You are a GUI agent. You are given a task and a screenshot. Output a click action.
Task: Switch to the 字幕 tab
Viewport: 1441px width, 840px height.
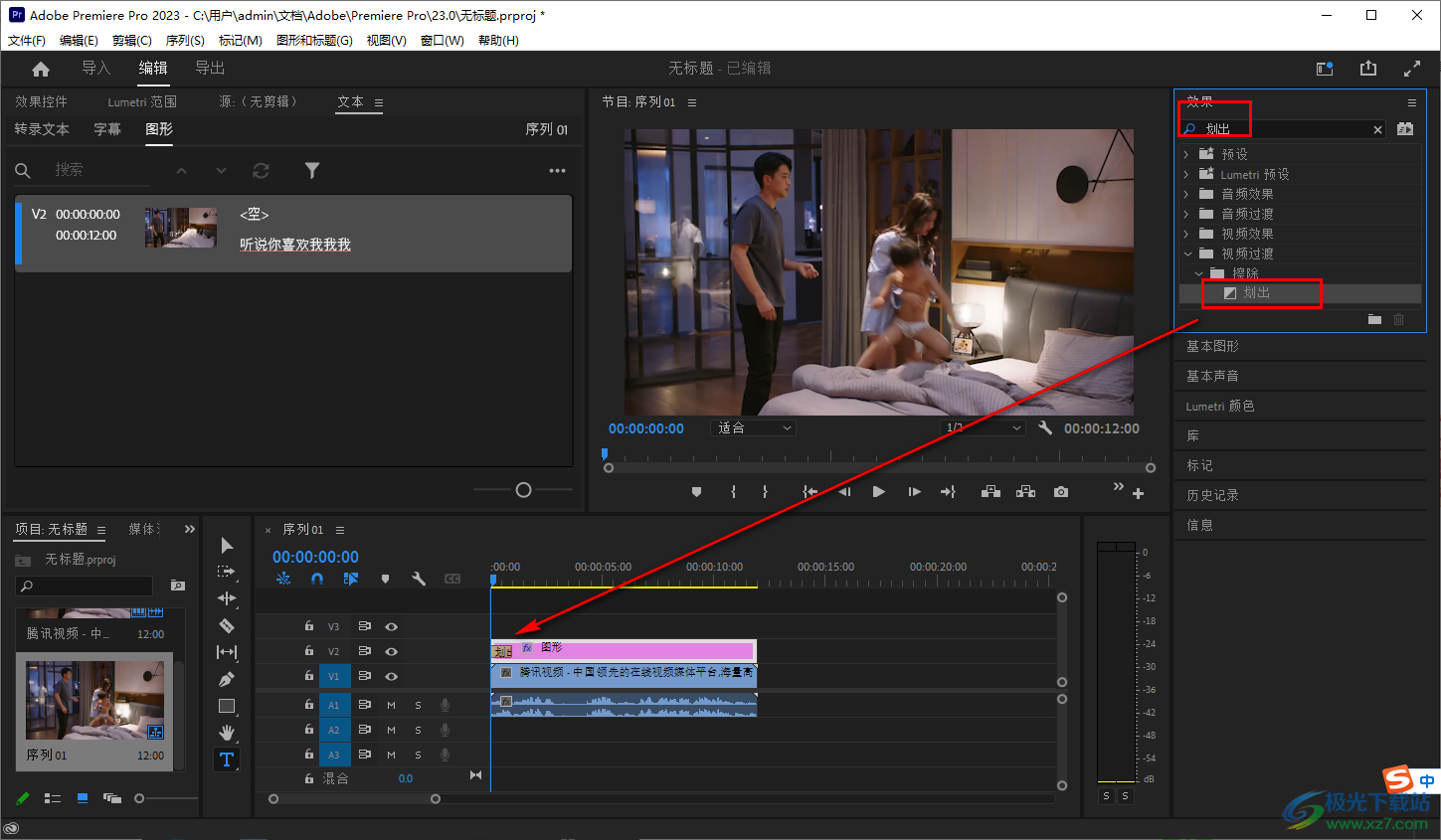tap(107, 129)
